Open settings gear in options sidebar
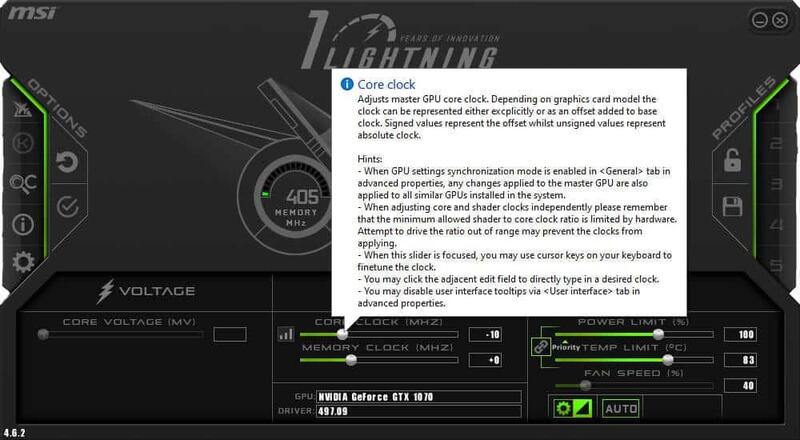800x440 pixels. click(x=23, y=262)
